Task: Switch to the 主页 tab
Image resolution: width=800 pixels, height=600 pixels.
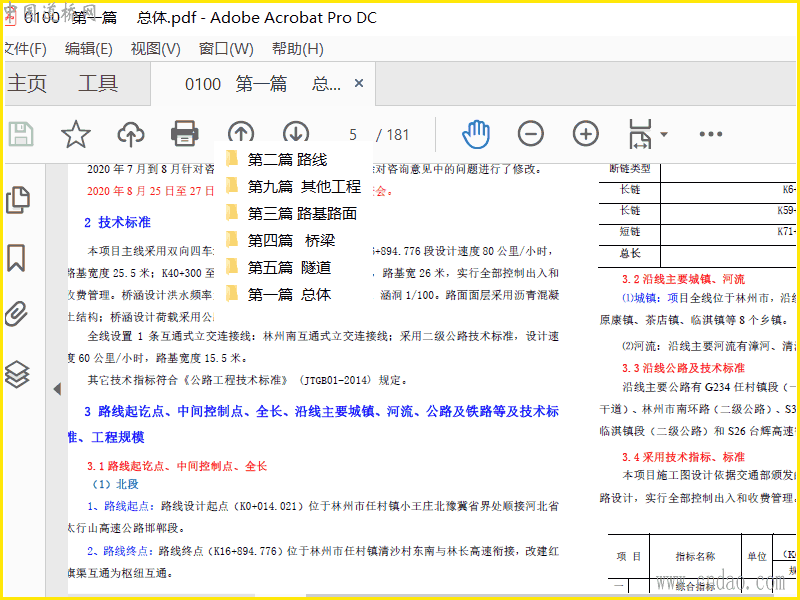Action: pyautogui.click(x=27, y=83)
